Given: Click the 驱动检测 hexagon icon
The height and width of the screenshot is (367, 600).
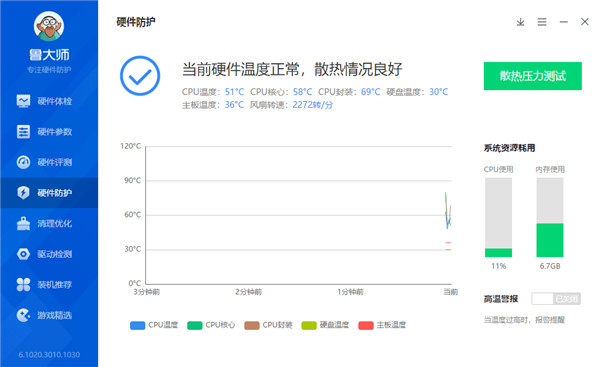Looking at the screenshot, I should pyautogui.click(x=23, y=254).
